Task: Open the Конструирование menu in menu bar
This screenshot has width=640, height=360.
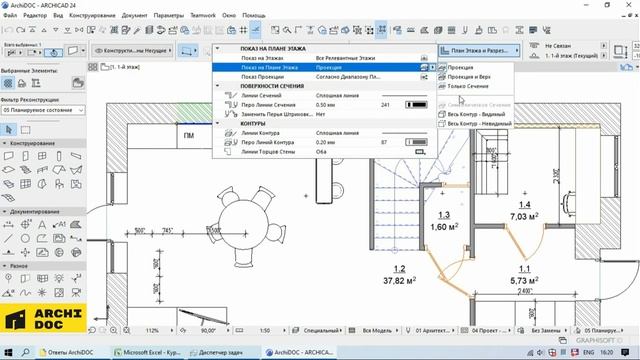Action: coord(92,16)
